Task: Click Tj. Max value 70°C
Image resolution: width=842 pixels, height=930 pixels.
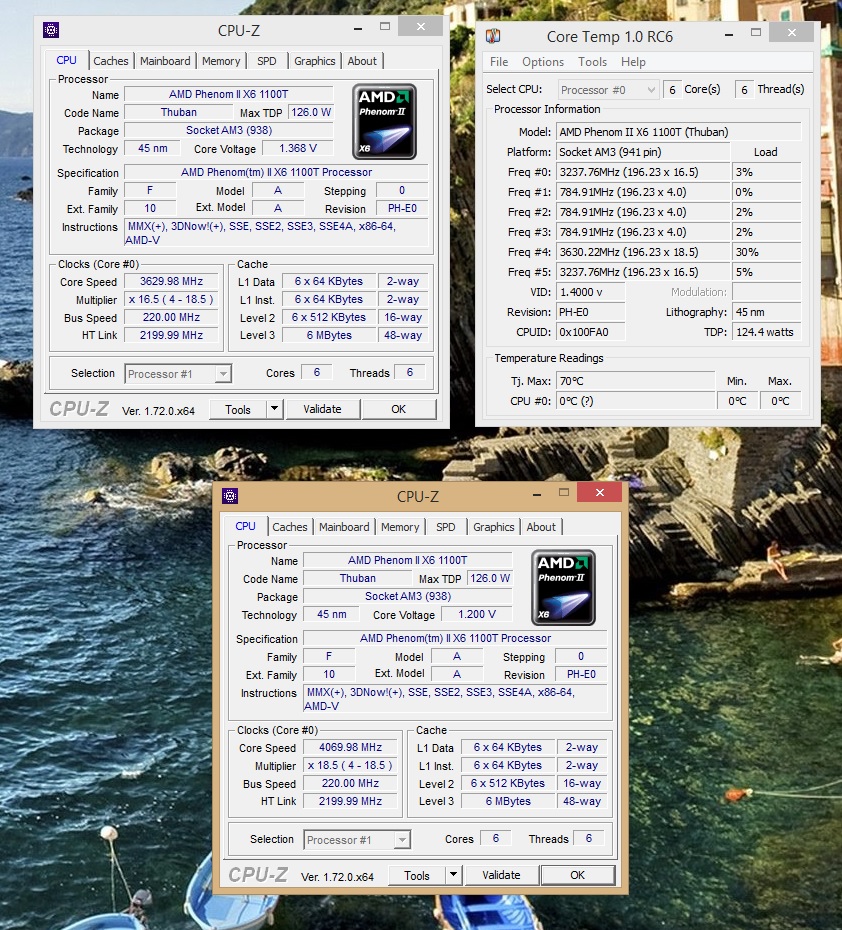Action: point(635,381)
